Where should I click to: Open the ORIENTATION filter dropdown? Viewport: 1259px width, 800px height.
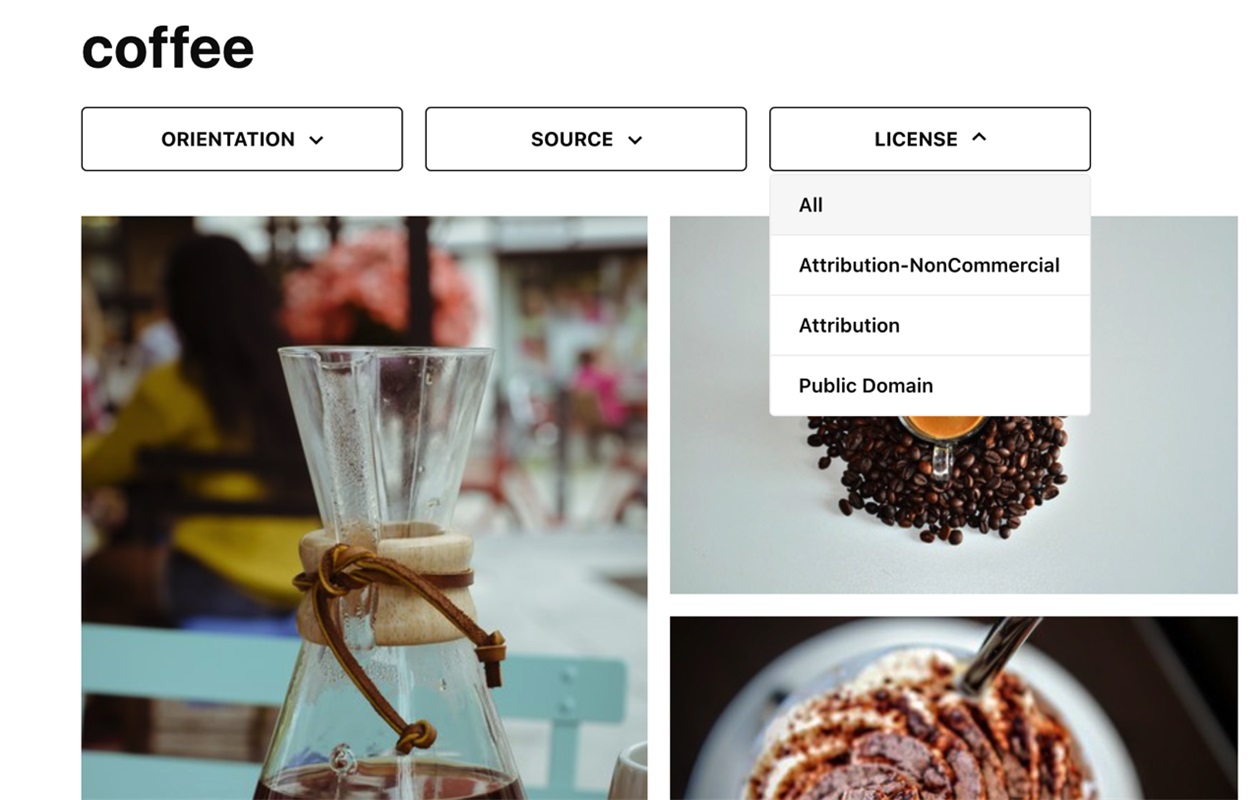point(242,139)
